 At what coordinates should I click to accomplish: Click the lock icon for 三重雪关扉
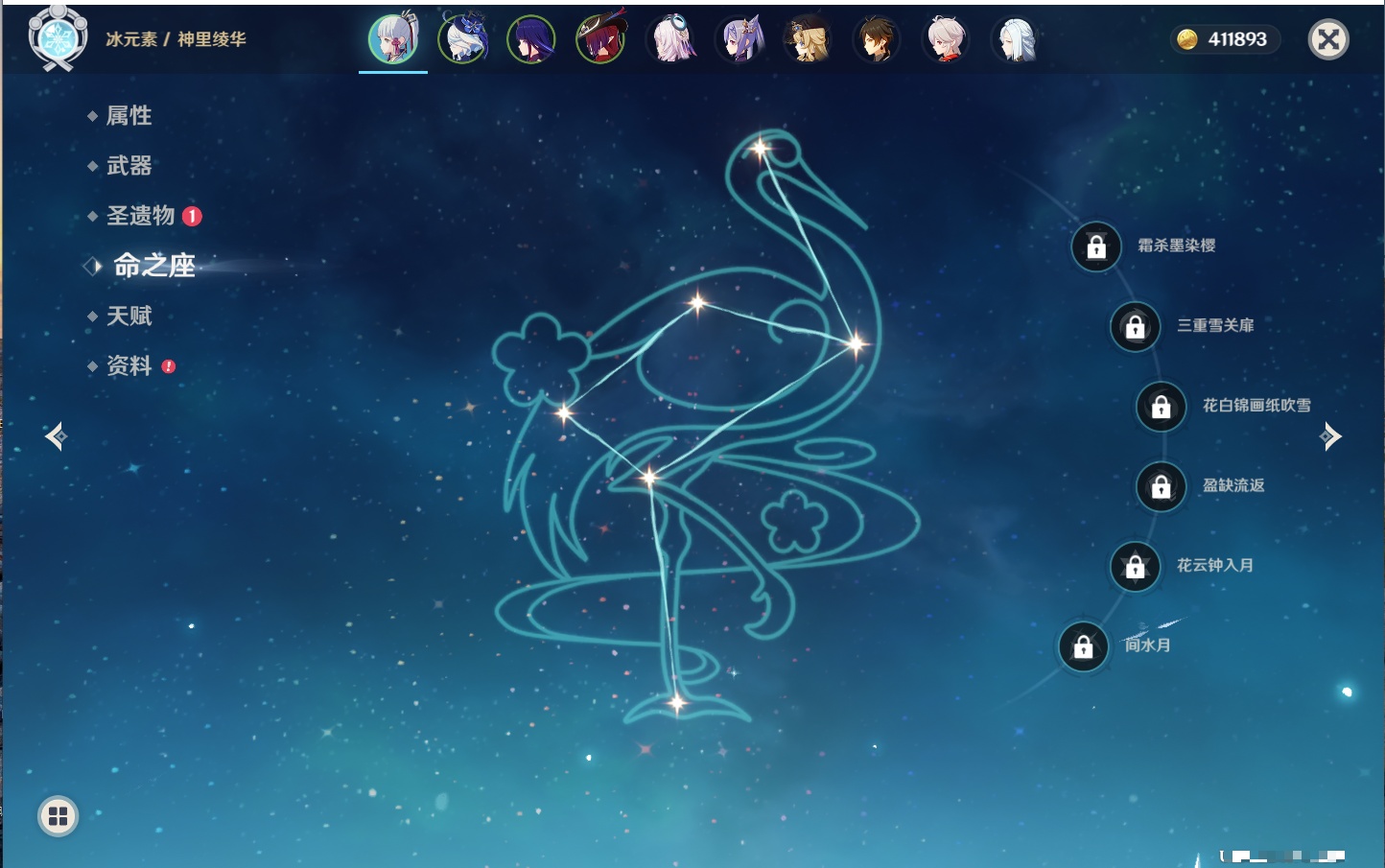pos(1135,326)
